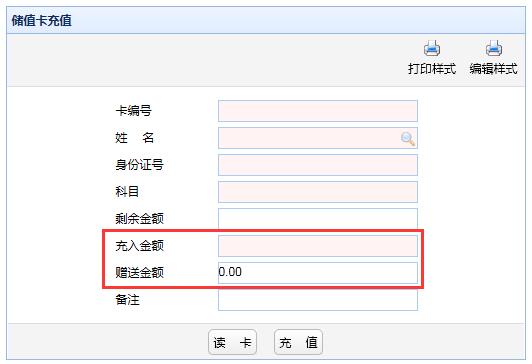Click the 卡编号 label text
This screenshot has width=532, height=364.
click(x=133, y=111)
